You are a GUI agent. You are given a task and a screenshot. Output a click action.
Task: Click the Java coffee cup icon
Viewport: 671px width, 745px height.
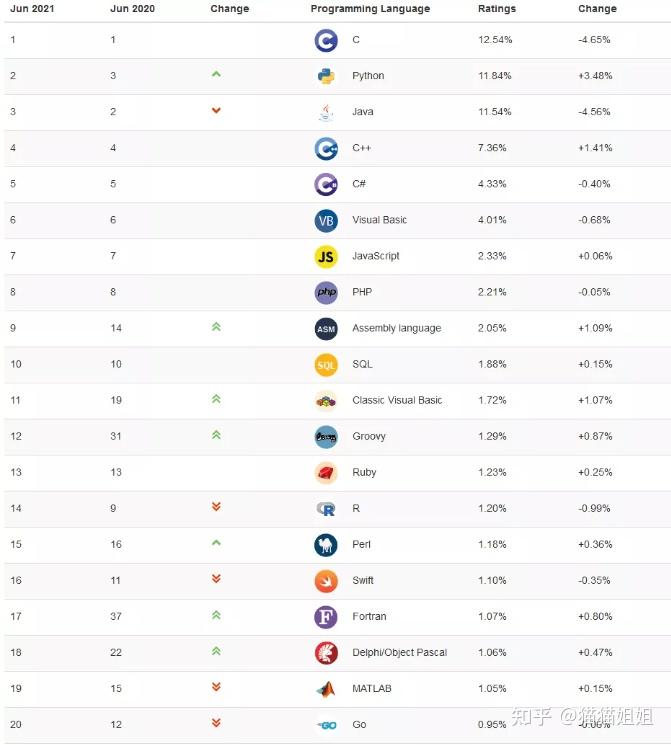click(326, 112)
